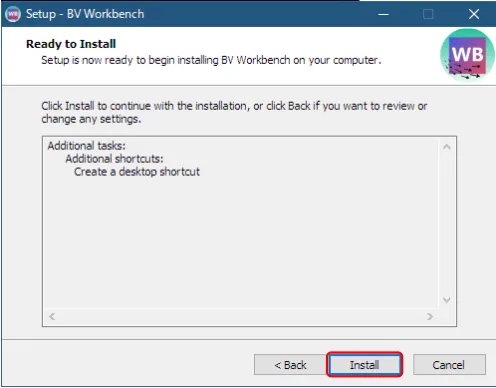Close the Setup - BV Workbench window

(474, 14)
